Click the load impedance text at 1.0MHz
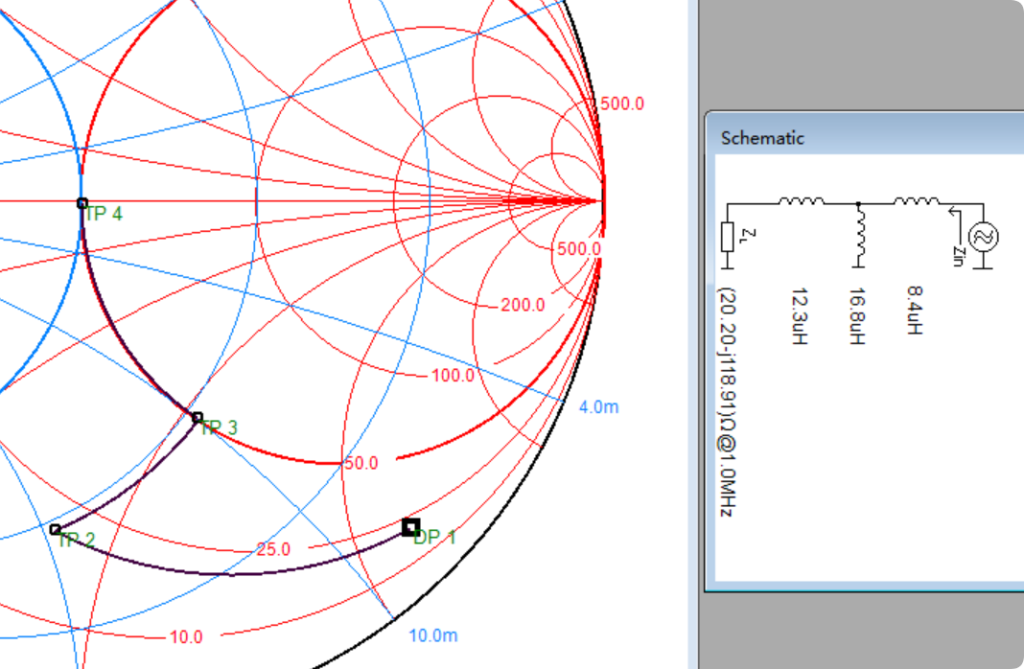This screenshot has width=1024, height=669. tap(727, 402)
